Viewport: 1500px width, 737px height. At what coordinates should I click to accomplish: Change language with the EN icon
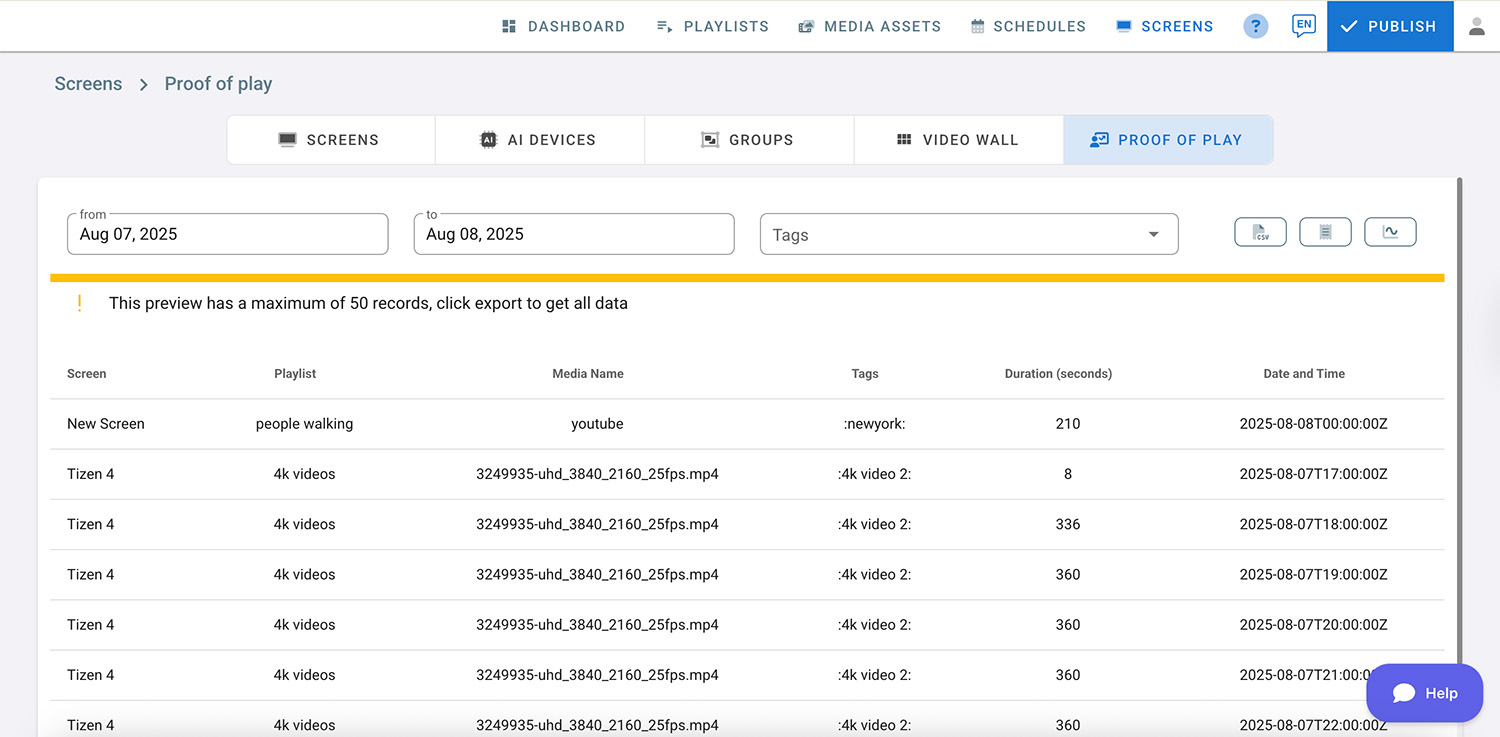(1303, 26)
